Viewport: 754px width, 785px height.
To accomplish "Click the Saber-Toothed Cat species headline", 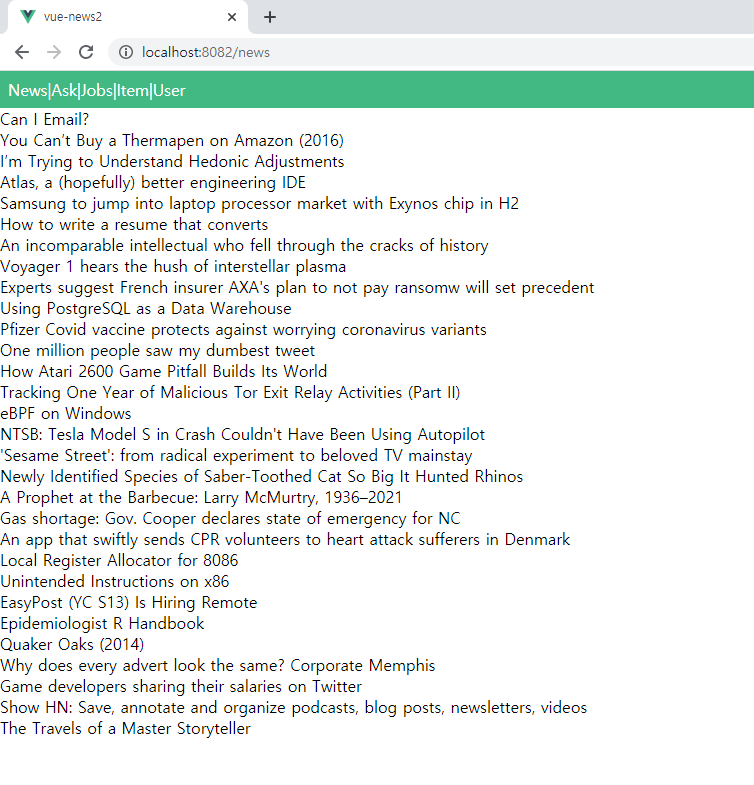I will pos(262,477).
